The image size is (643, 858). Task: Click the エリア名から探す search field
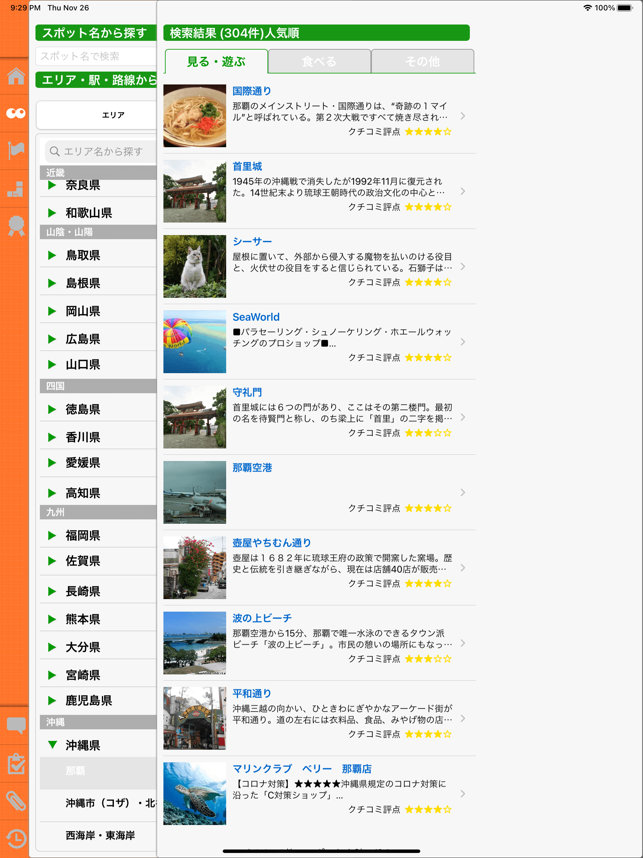pos(101,151)
